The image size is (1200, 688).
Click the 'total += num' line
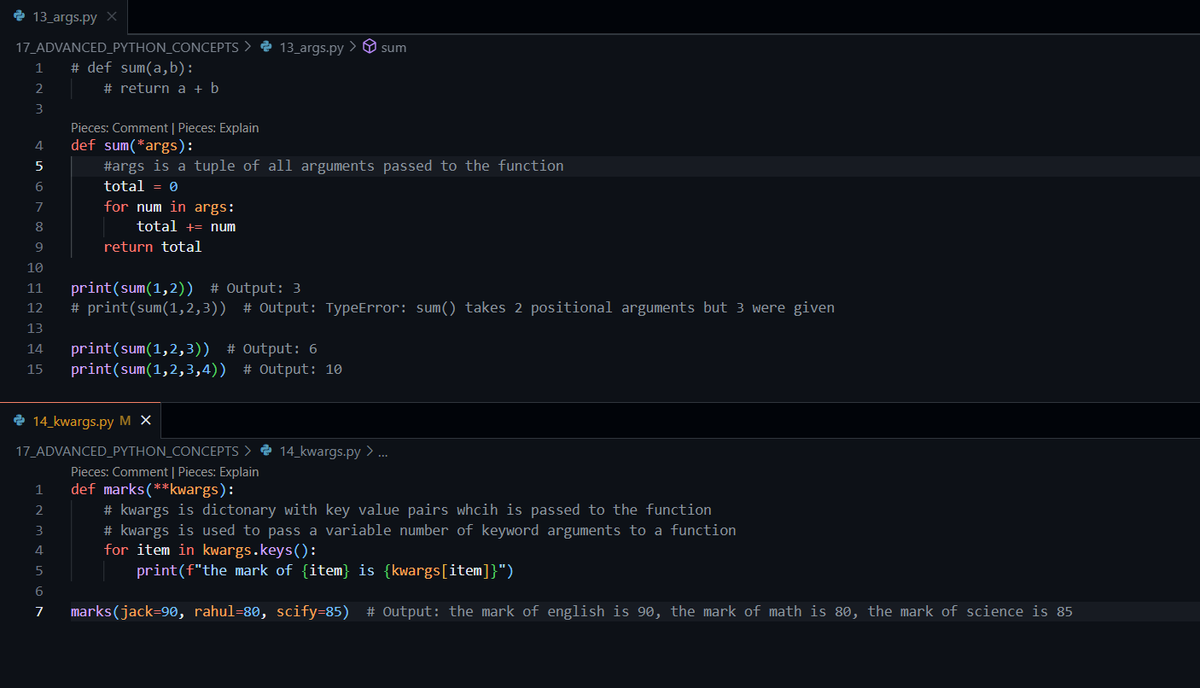point(186,227)
